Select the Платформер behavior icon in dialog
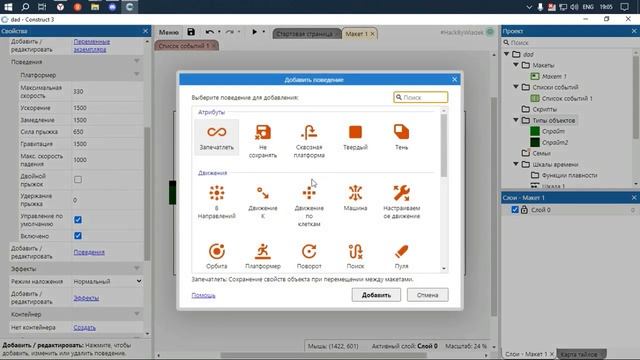This screenshot has width=640, height=360. [262, 251]
